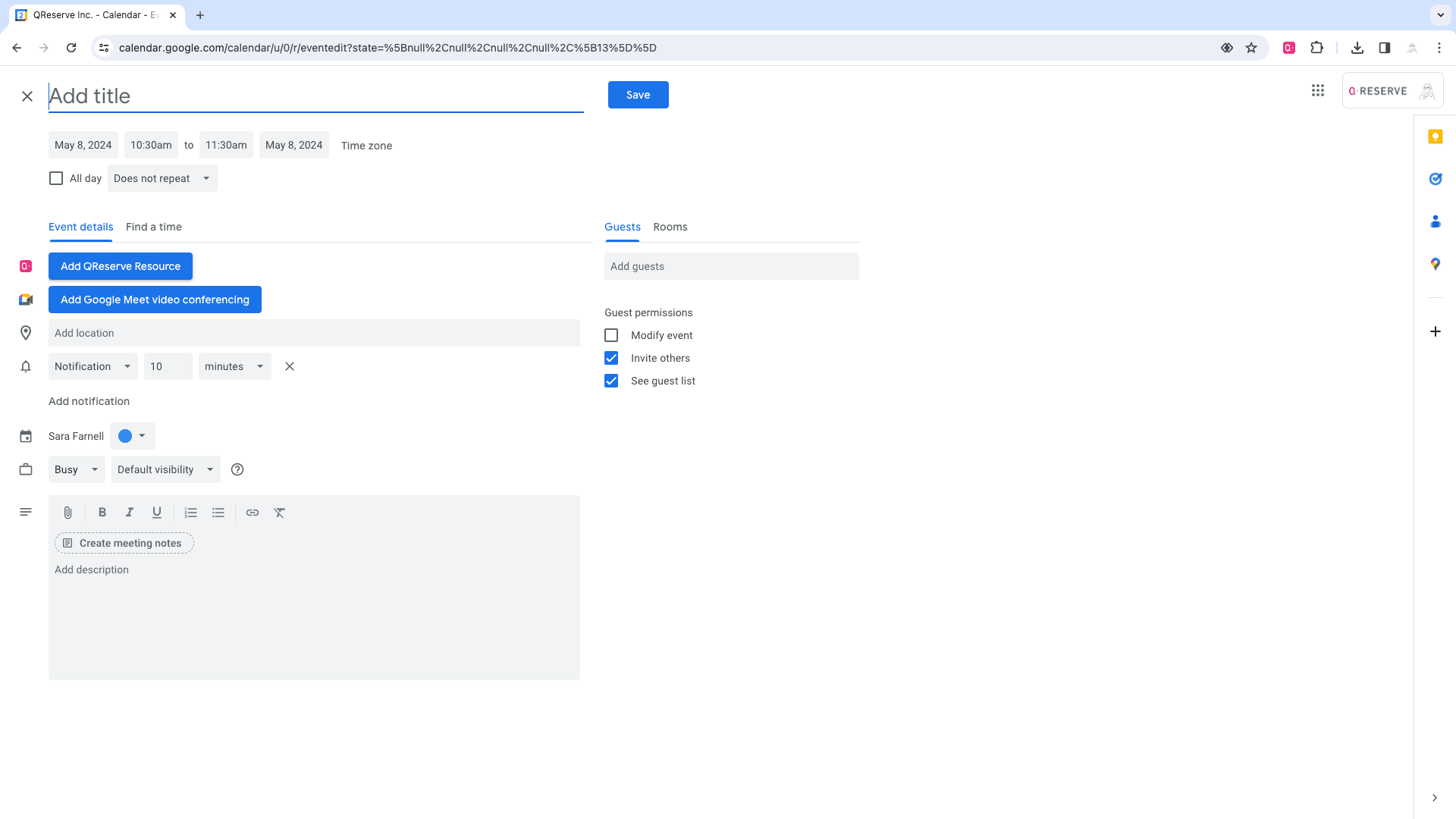The image size is (1456, 819).
Task: Click the Save button
Action: click(638, 95)
